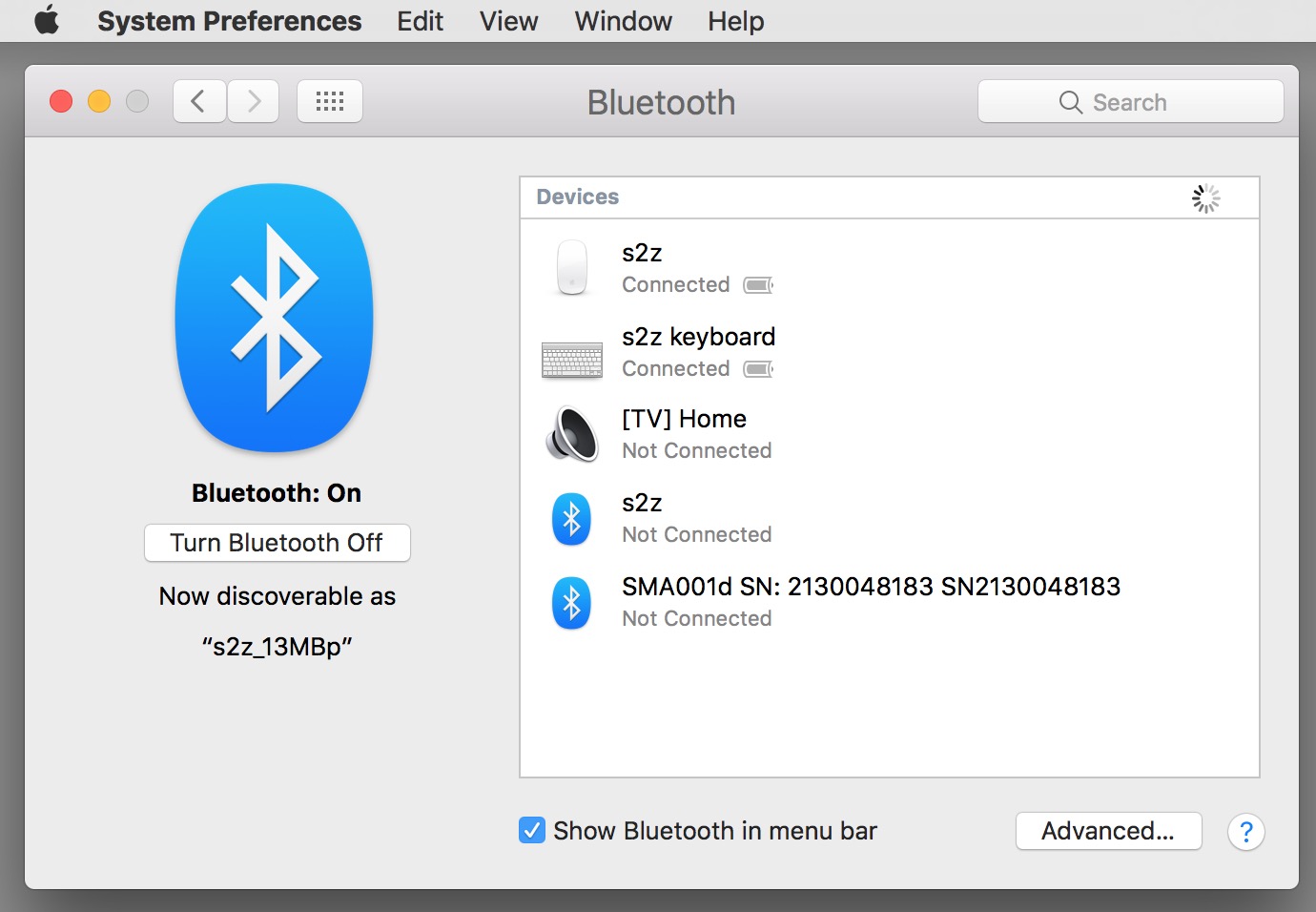1316x912 pixels.
Task: Open the Apple menu
Action: [x=47, y=20]
